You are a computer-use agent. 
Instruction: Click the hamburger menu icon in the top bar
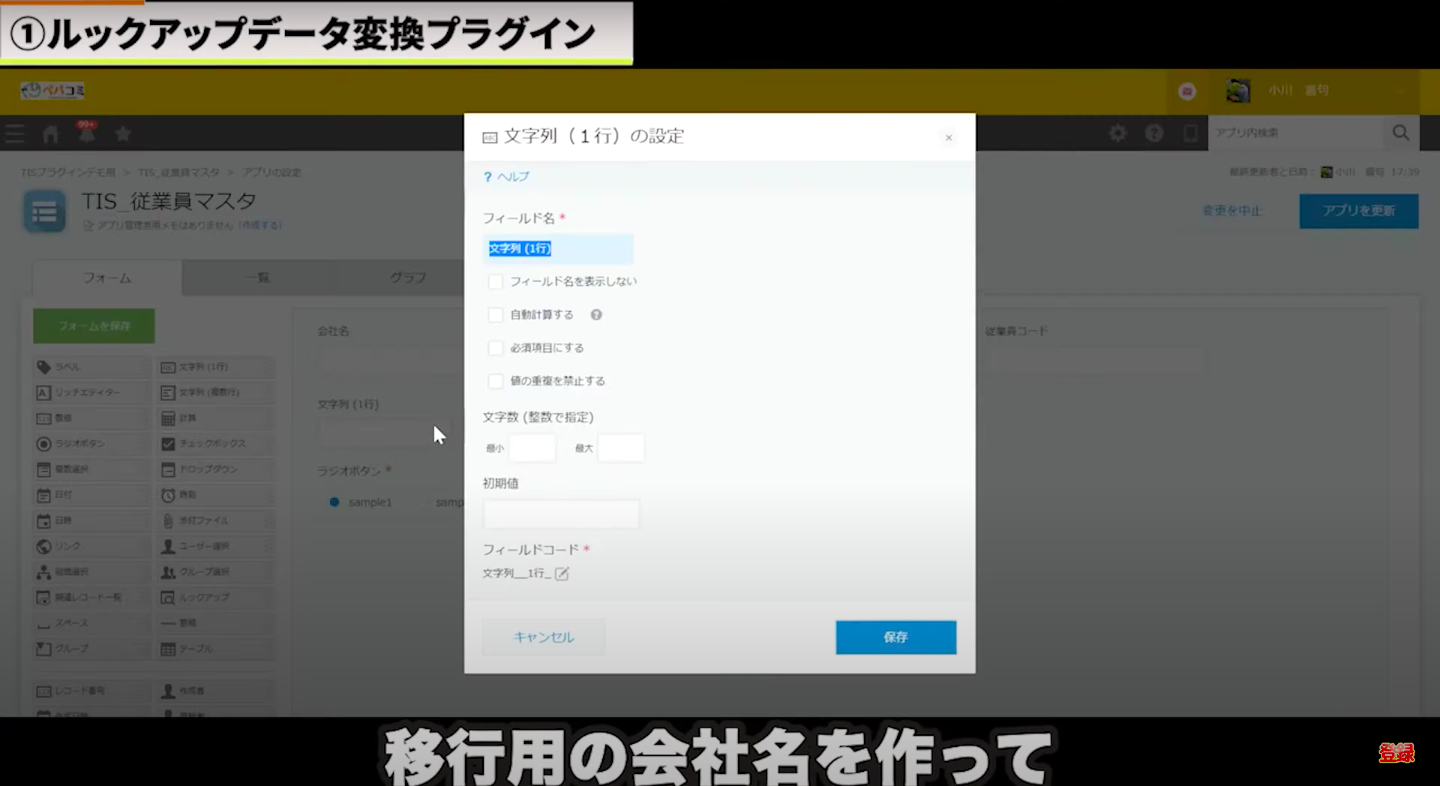15,134
